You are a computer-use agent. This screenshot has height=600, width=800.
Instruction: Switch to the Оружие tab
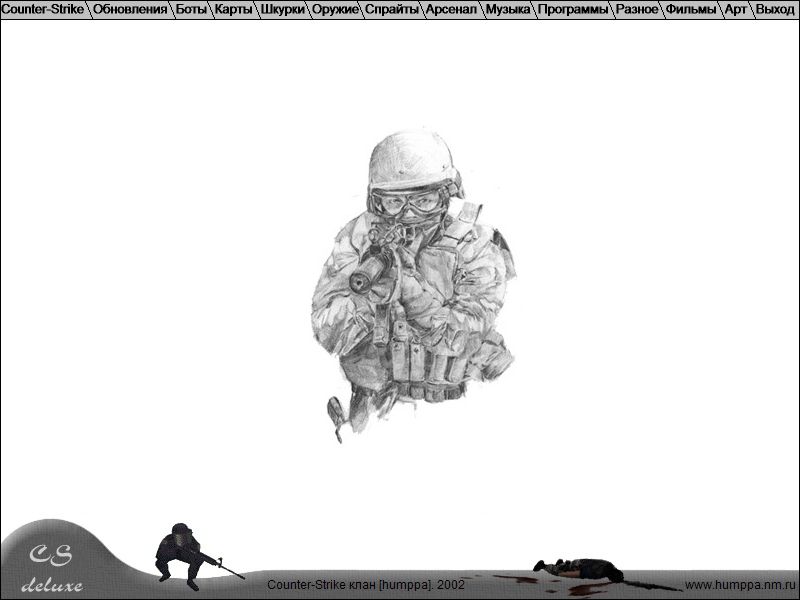click(335, 9)
